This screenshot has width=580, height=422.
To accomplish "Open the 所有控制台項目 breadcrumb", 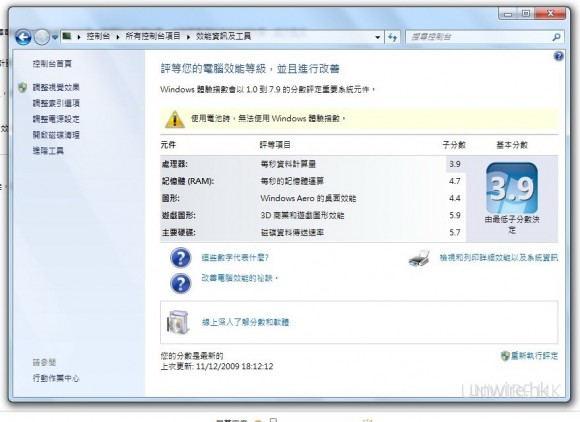I will [153, 36].
